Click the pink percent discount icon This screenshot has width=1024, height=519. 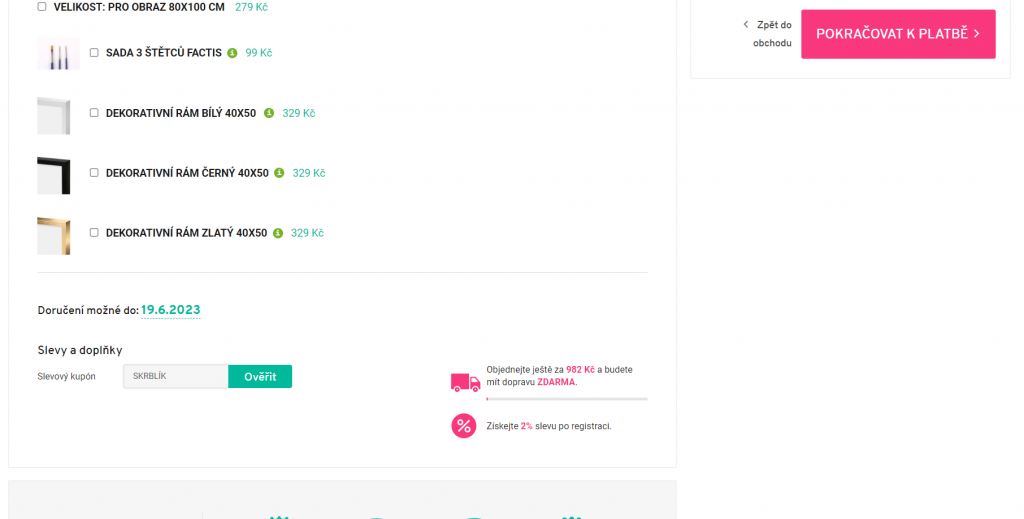[x=464, y=426]
